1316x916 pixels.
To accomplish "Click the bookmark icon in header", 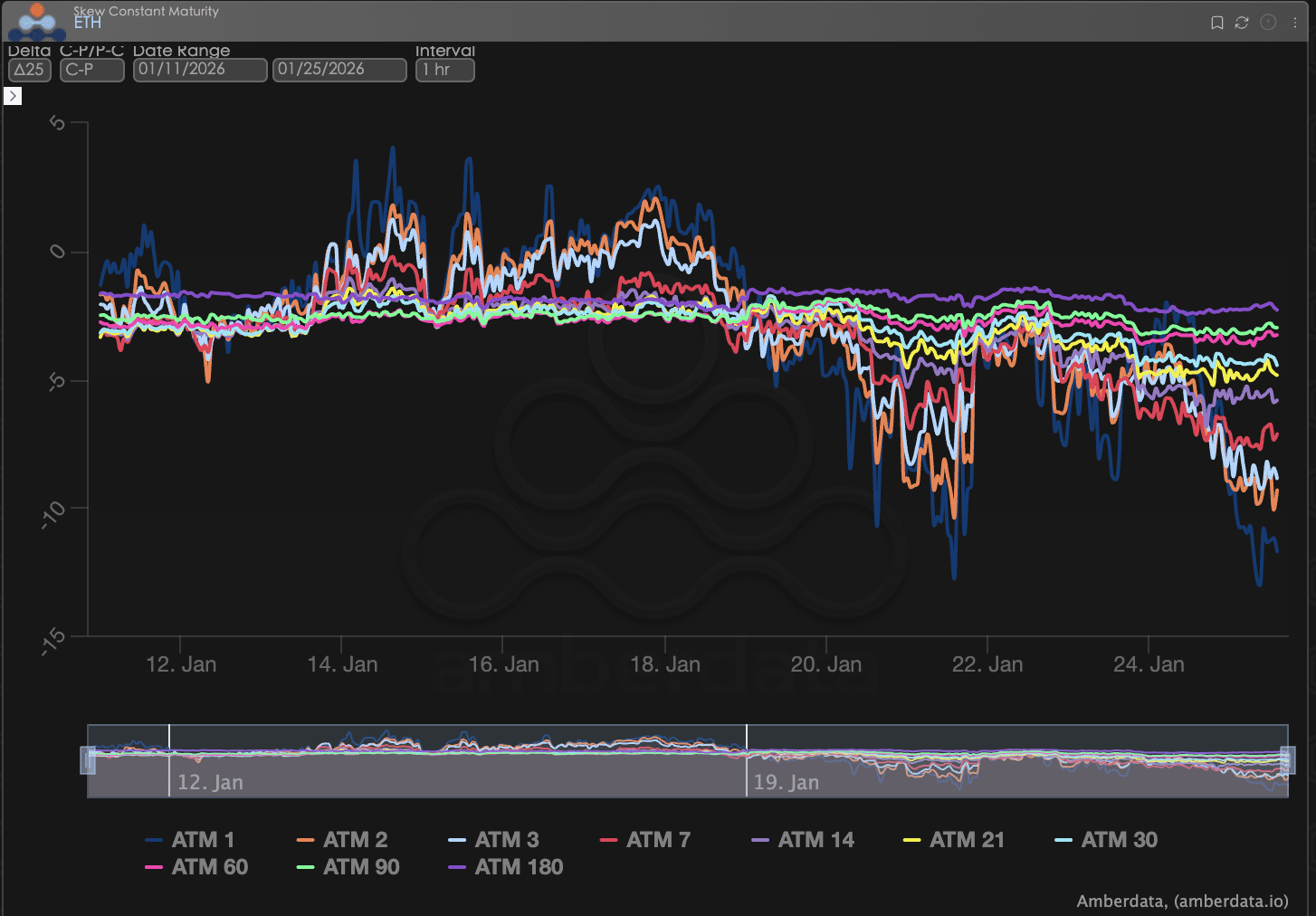I will click(1217, 23).
